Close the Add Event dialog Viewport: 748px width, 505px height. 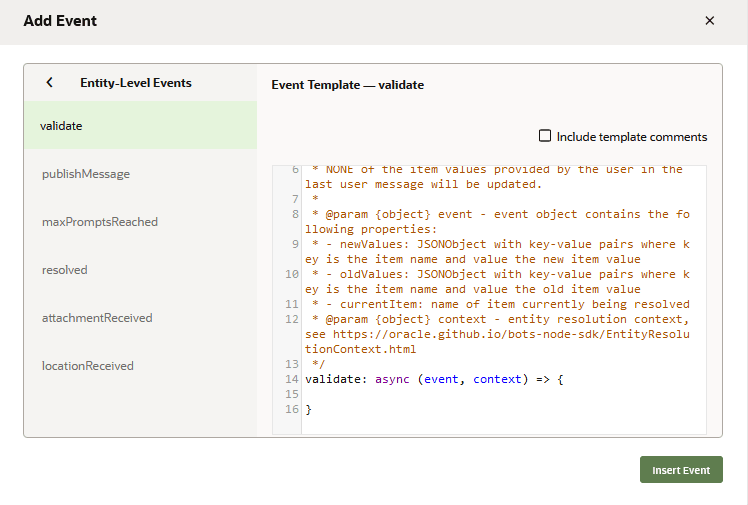[710, 21]
